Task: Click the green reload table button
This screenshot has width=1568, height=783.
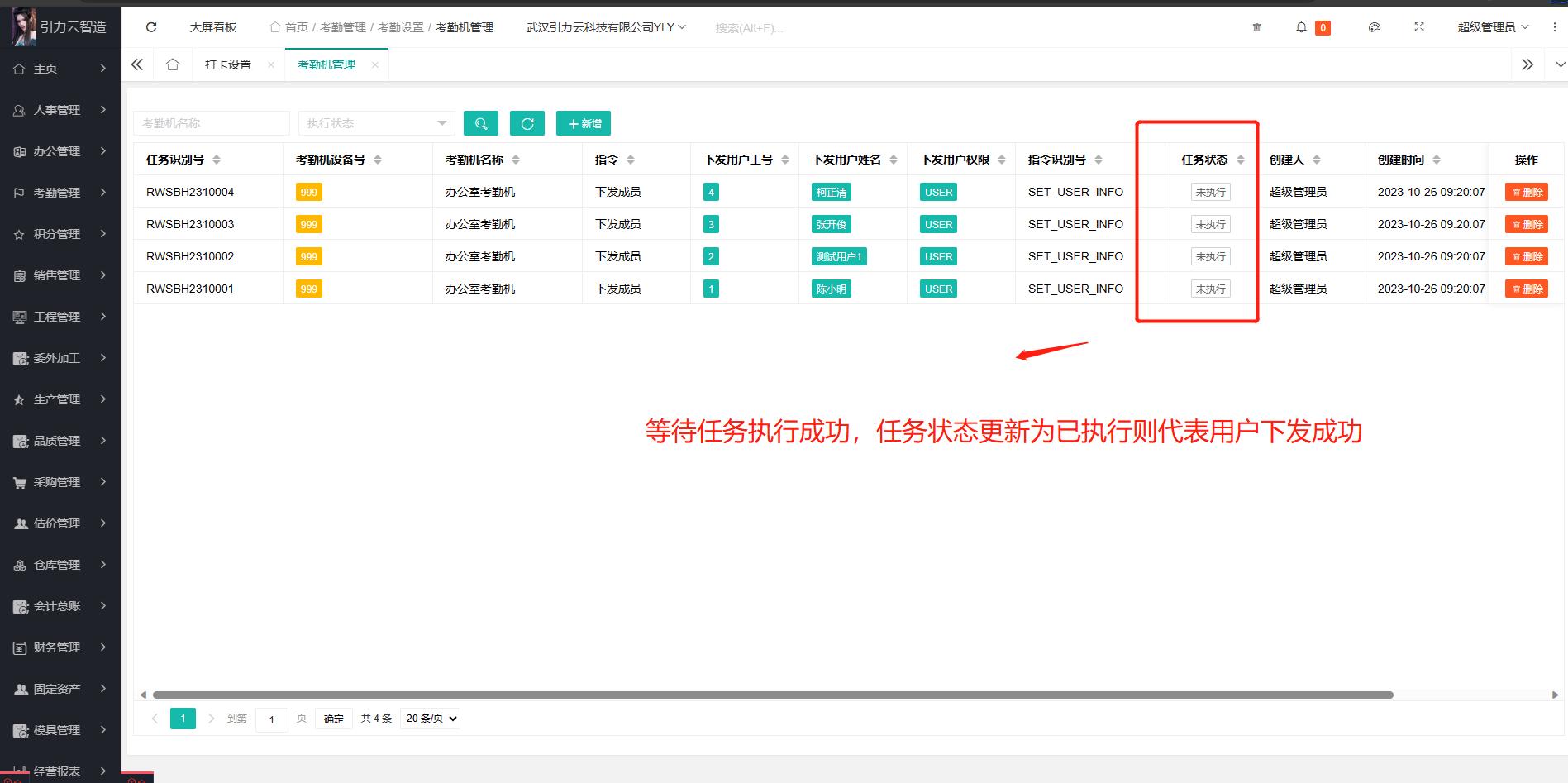Action: pos(527,124)
